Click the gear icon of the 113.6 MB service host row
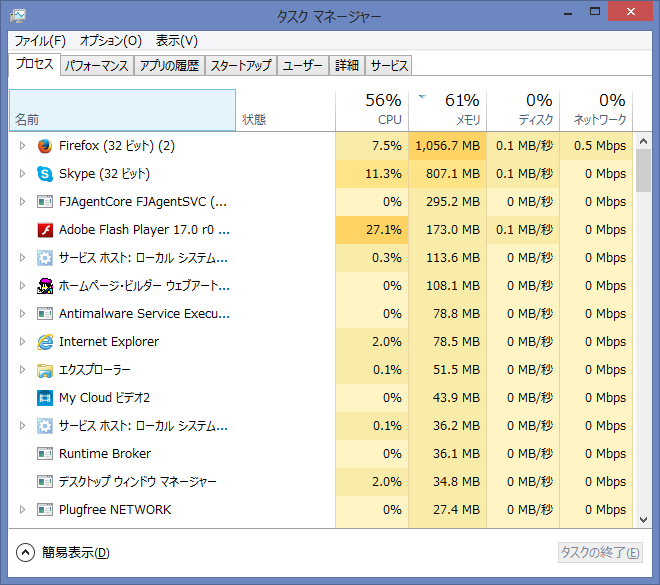The width and height of the screenshot is (660, 585). 45,258
